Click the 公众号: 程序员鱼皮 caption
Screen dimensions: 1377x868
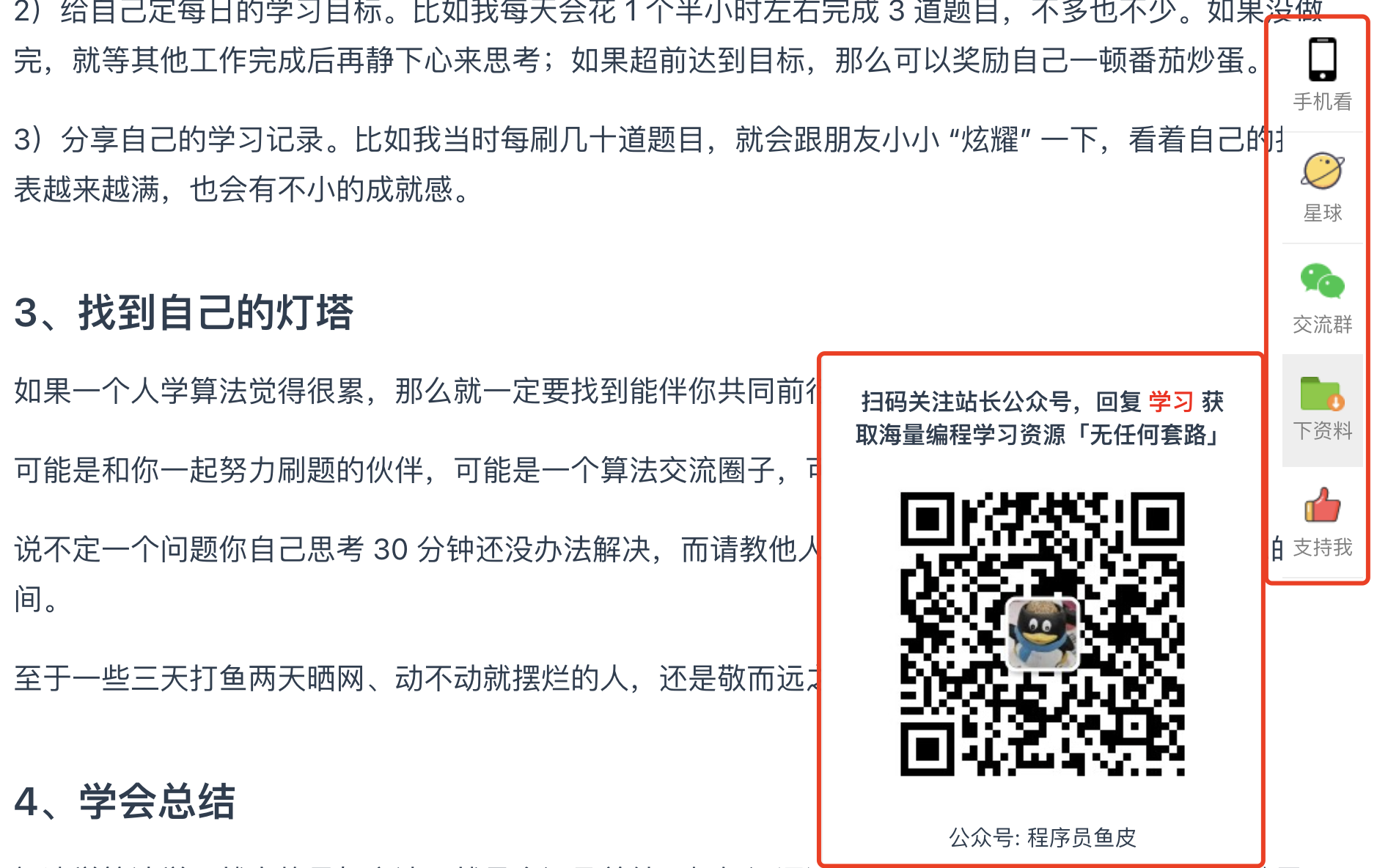(1042, 837)
